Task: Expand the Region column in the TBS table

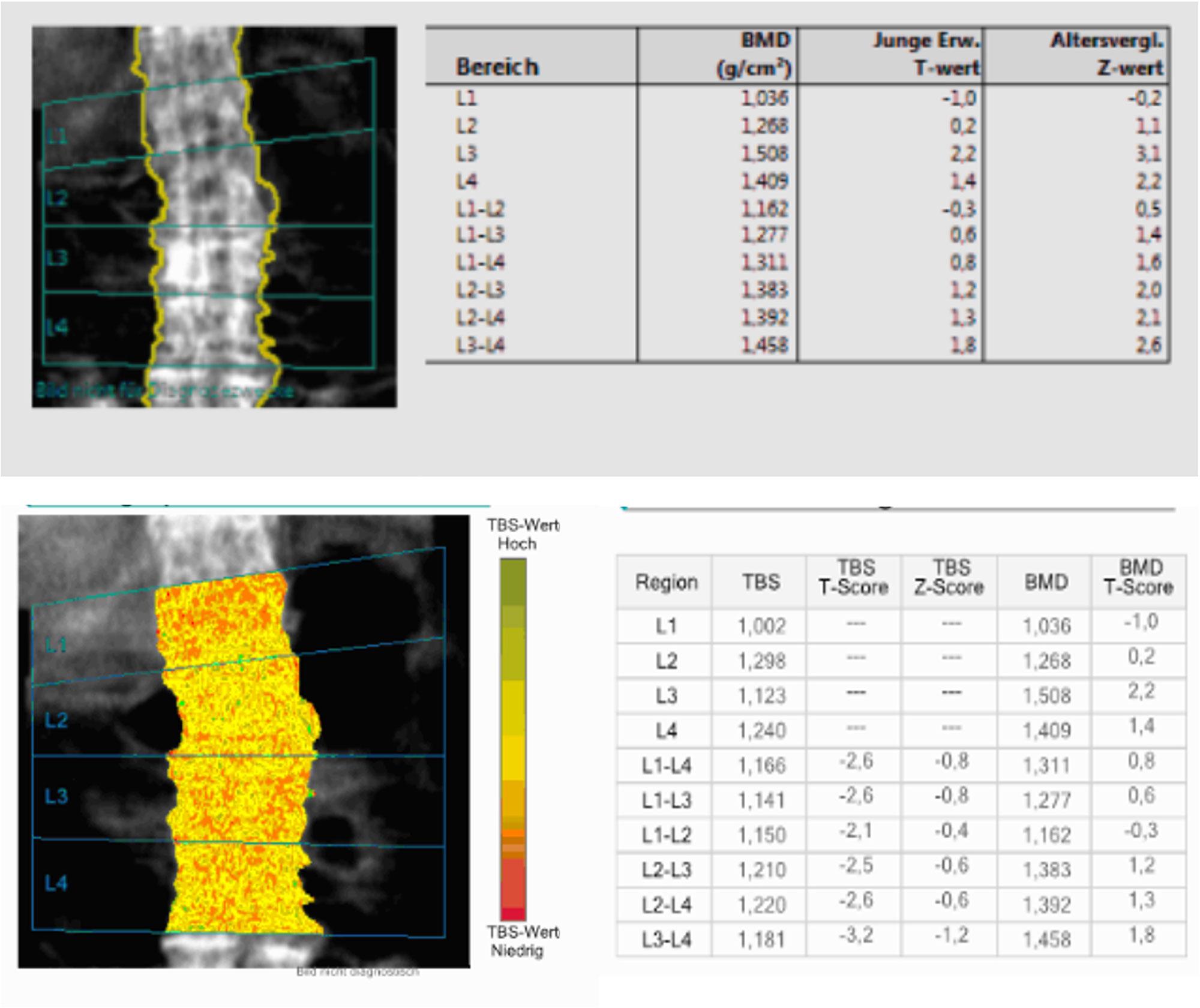Action: pyautogui.click(x=667, y=582)
